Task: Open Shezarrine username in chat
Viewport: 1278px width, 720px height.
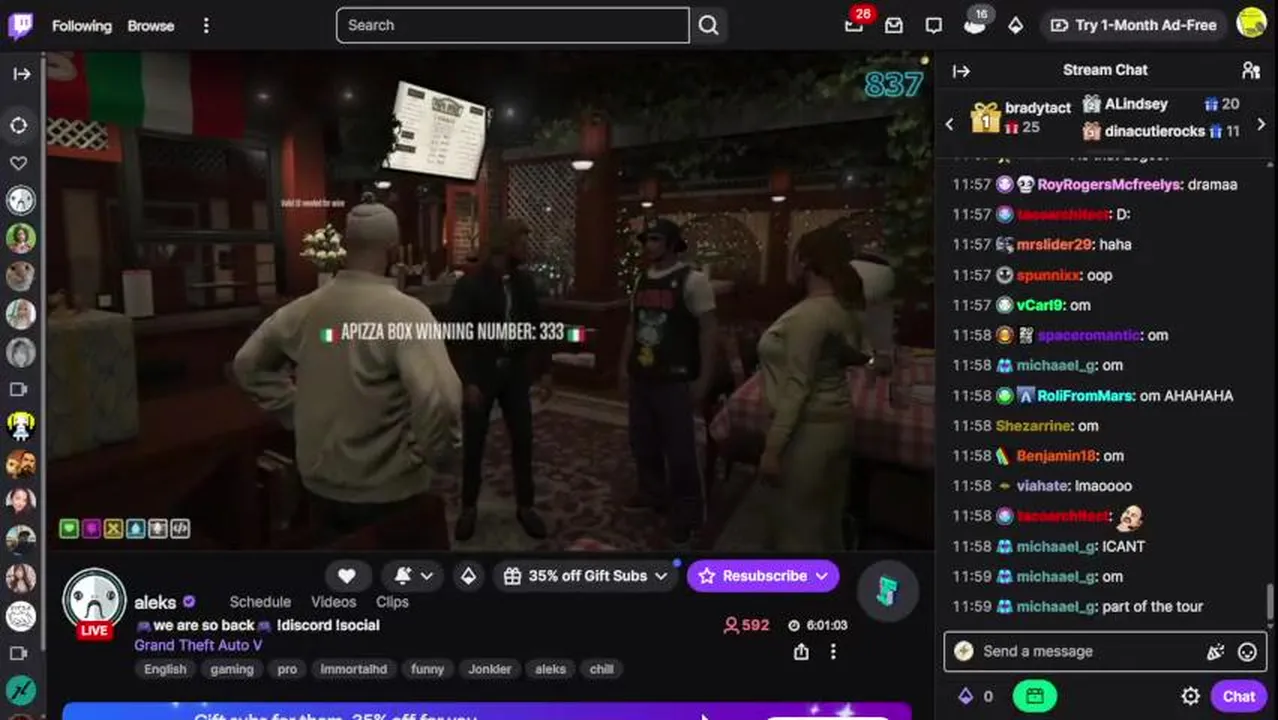Action: 1034,426
